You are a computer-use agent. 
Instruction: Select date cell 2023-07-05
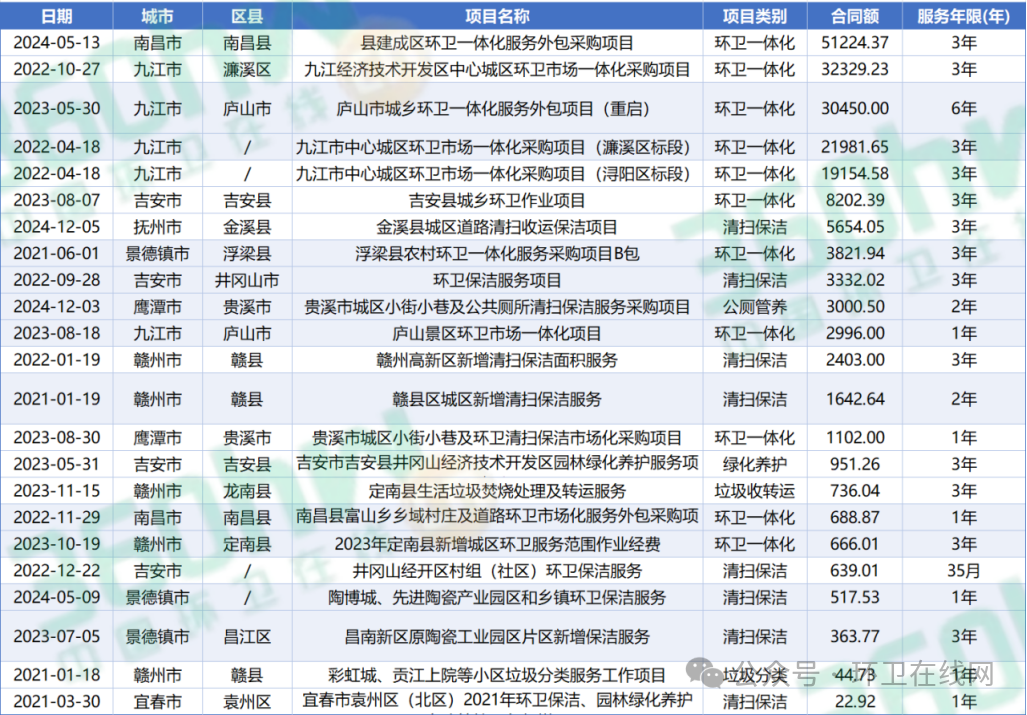(56, 636)
